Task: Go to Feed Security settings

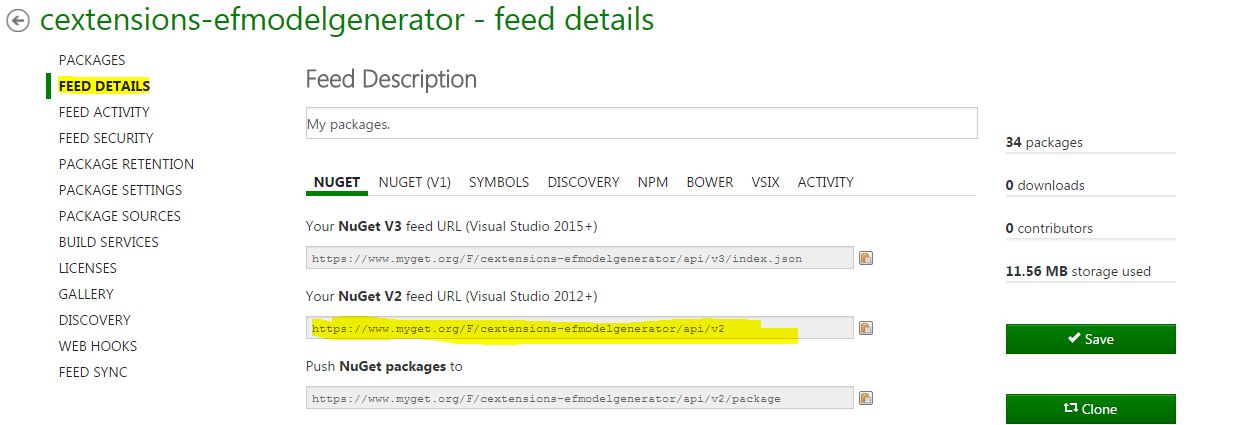Action: point(106,138)
